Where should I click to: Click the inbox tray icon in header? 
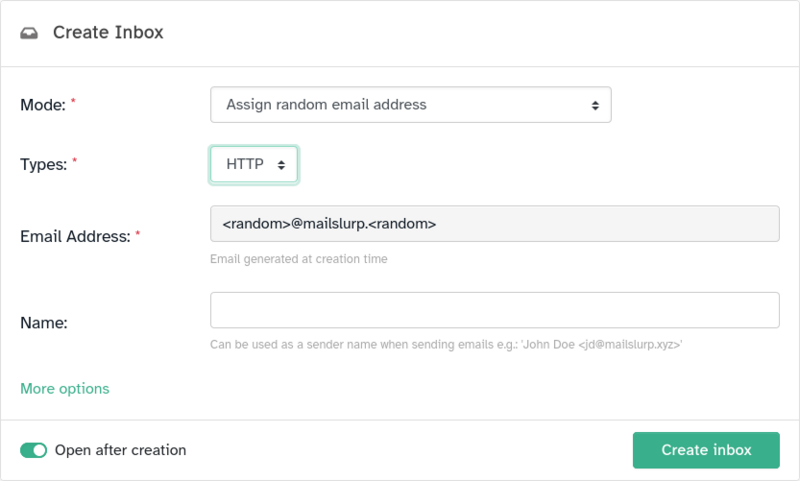(30, 32)
